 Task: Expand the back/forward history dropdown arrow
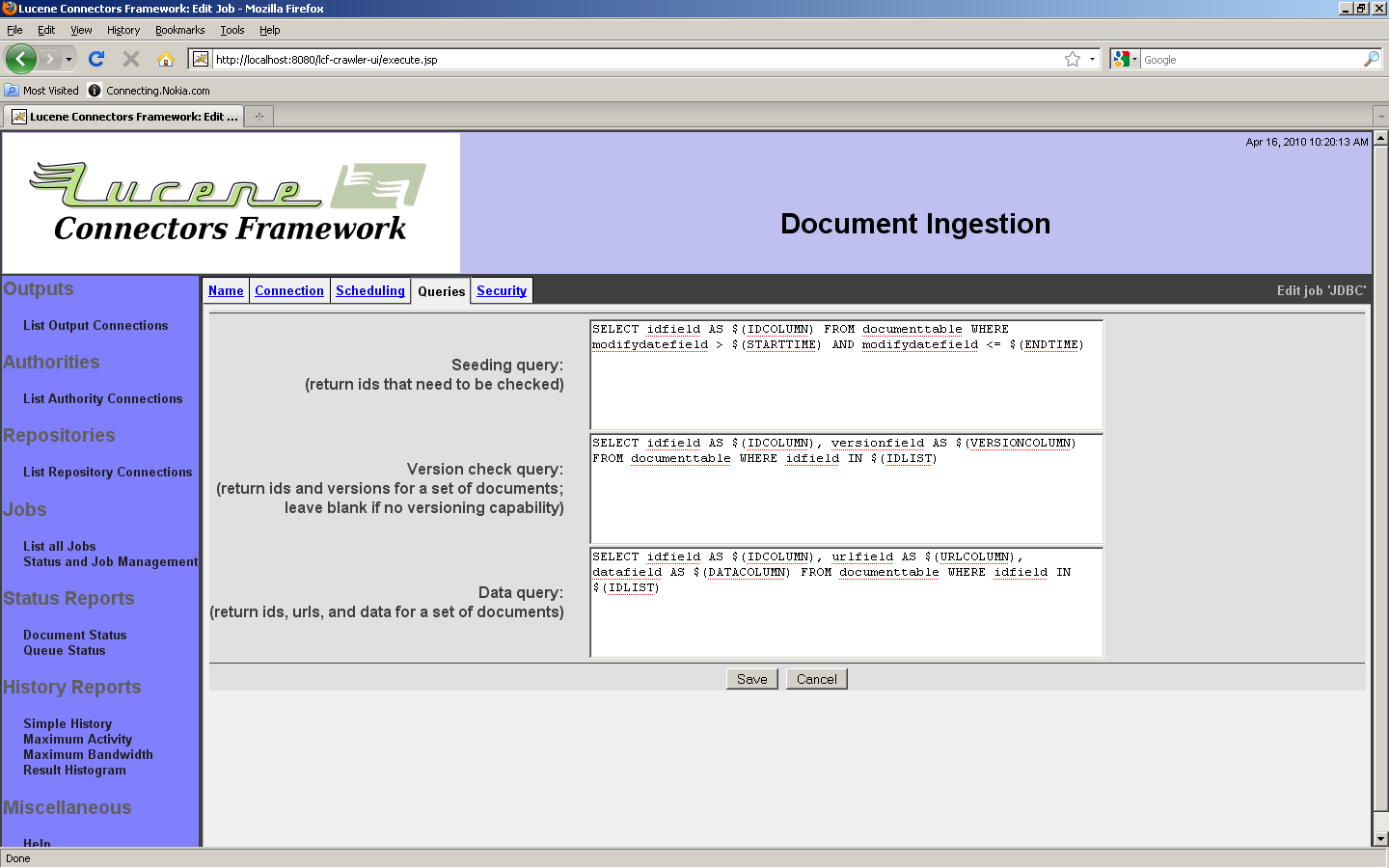point(68,59)
